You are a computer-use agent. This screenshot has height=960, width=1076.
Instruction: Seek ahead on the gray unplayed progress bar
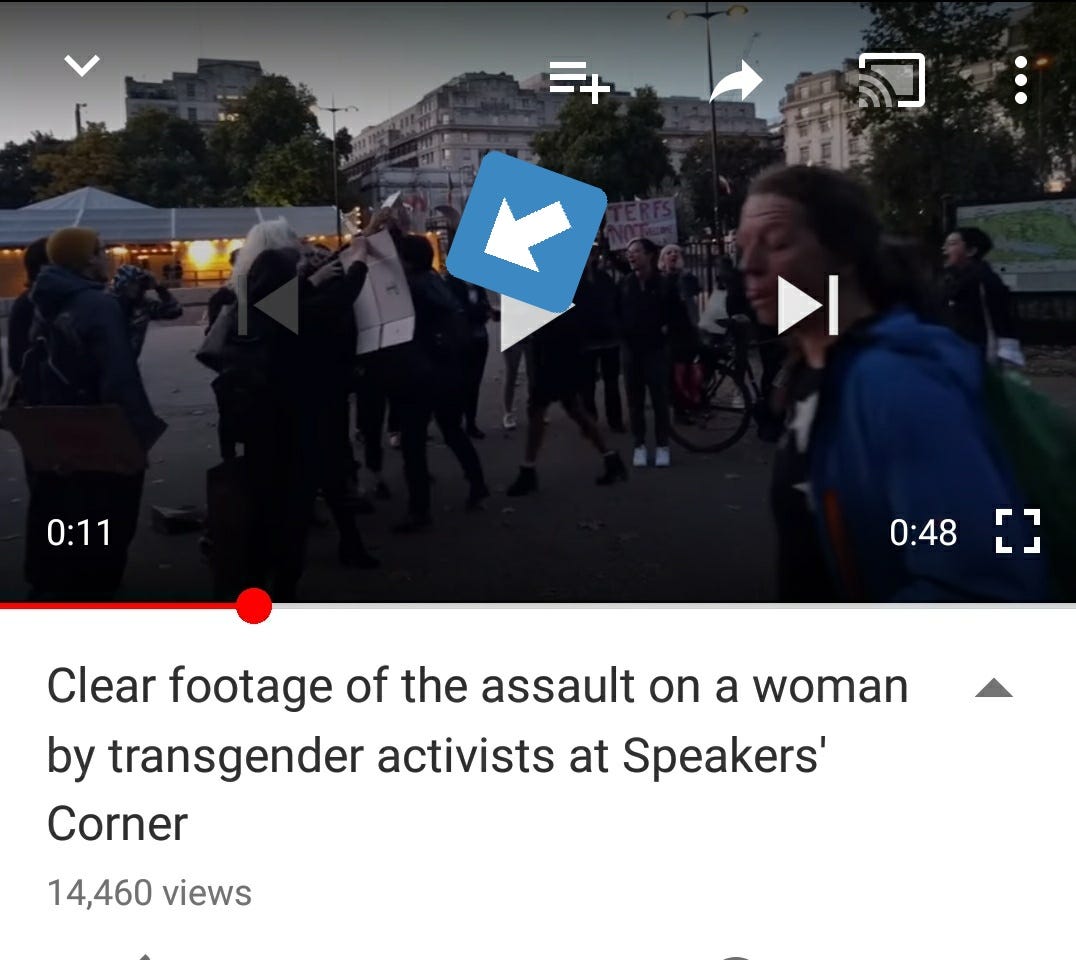pyautogui.click(x=674, y=606)
